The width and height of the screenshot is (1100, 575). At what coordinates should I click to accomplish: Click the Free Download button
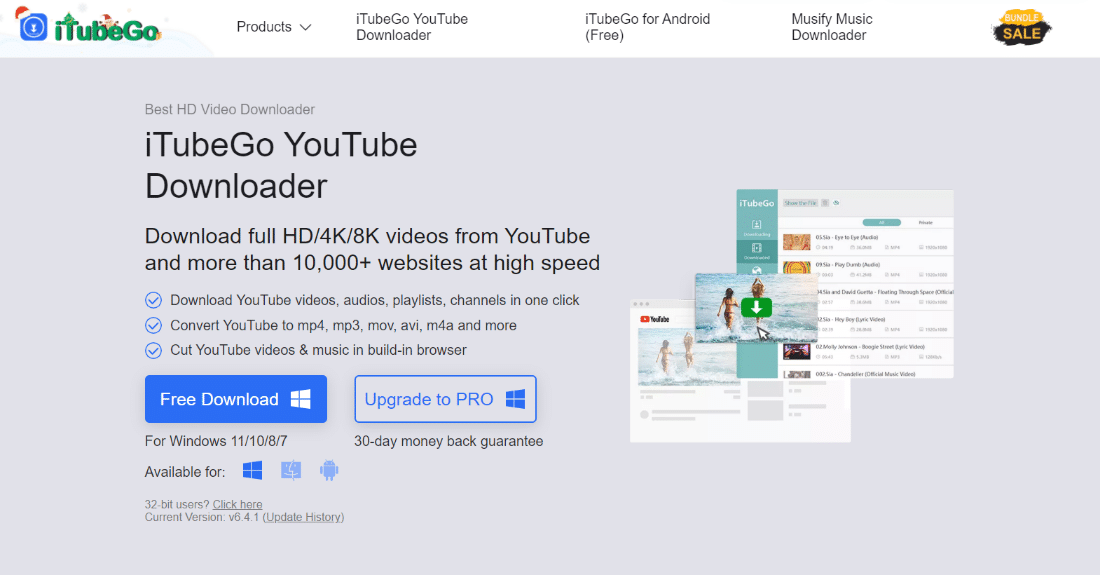[x=236, y=399]
